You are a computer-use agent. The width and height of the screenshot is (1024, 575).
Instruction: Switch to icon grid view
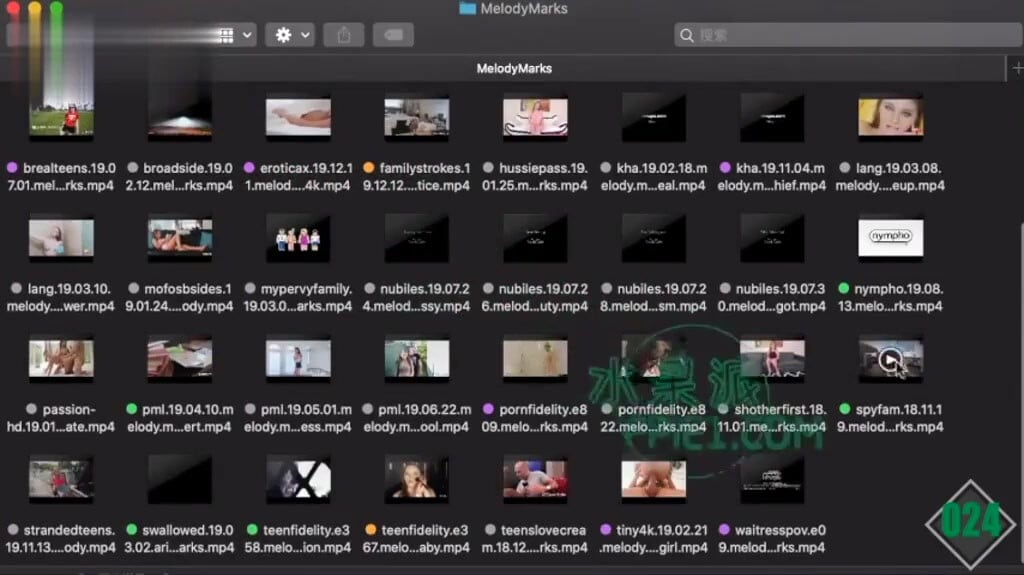pos(226,35)
